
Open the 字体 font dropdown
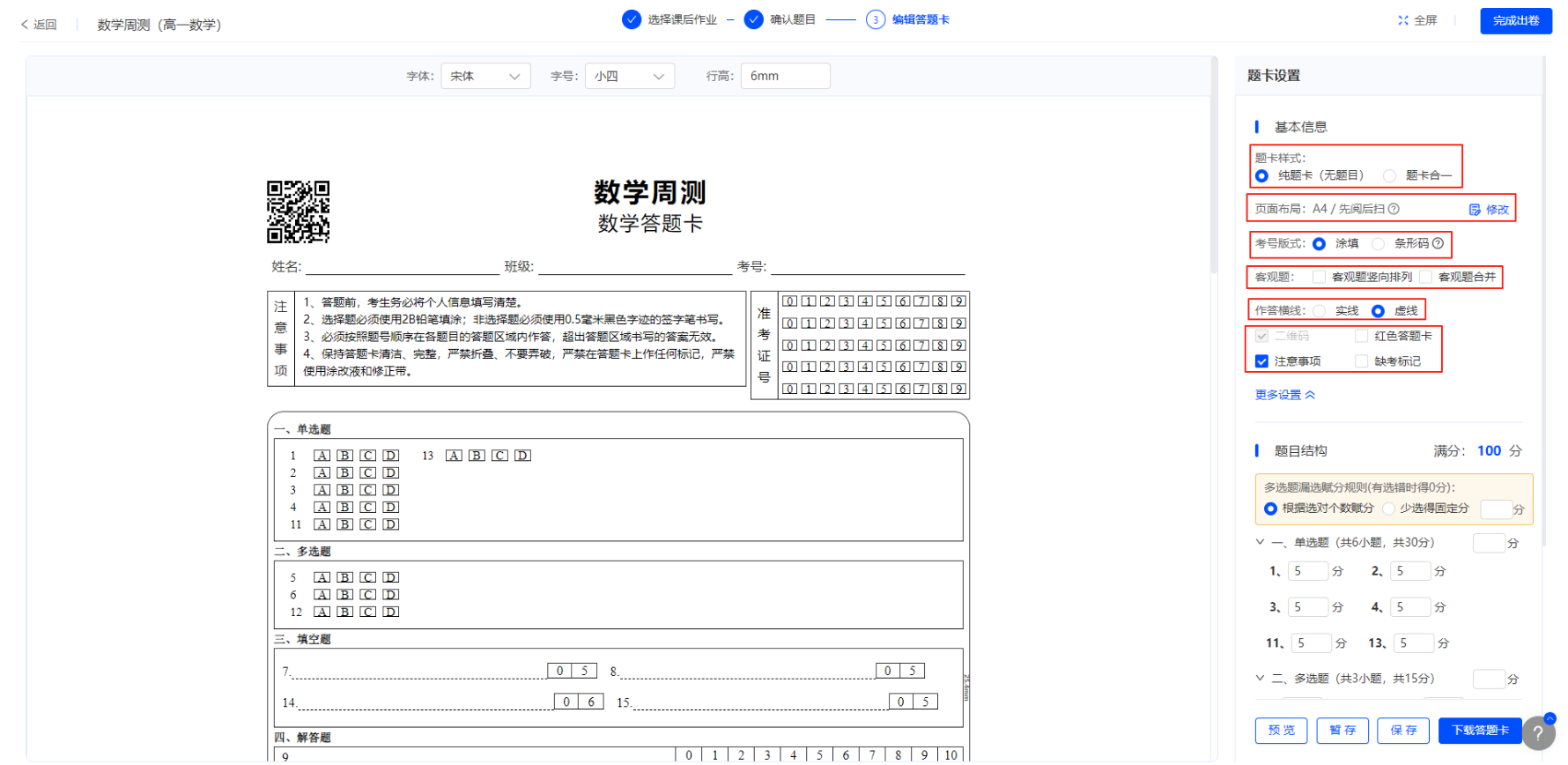[x=485, y=77]
